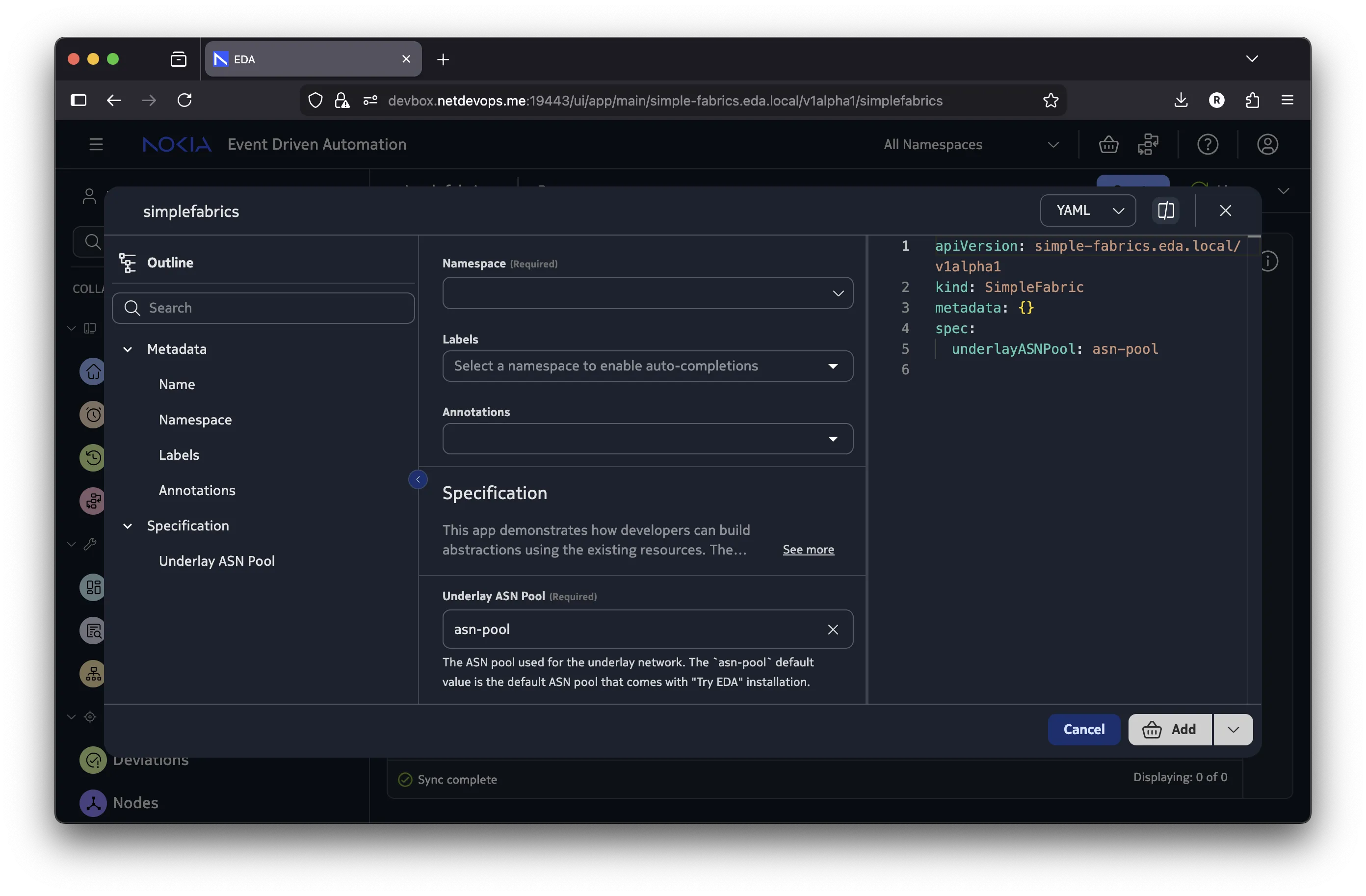1366x896 pixels.
Task: Click the YAML line 'kind: SimpleFabric'
Action: [1009, 287]
